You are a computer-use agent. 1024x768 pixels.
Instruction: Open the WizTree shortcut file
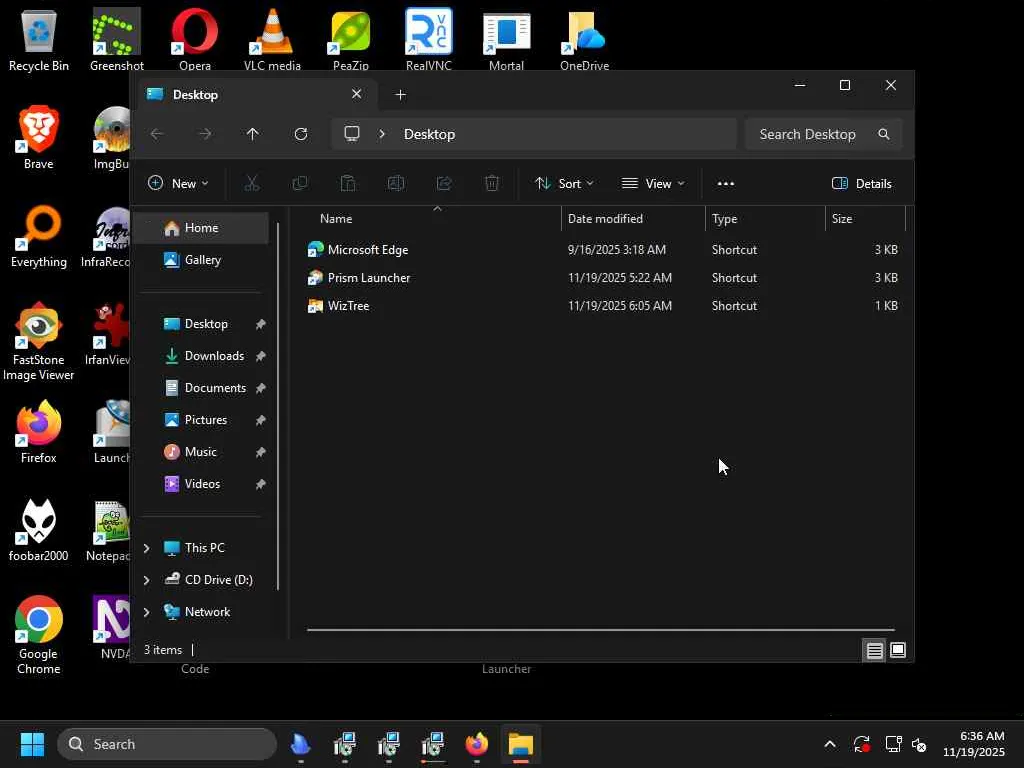[348, 306]
